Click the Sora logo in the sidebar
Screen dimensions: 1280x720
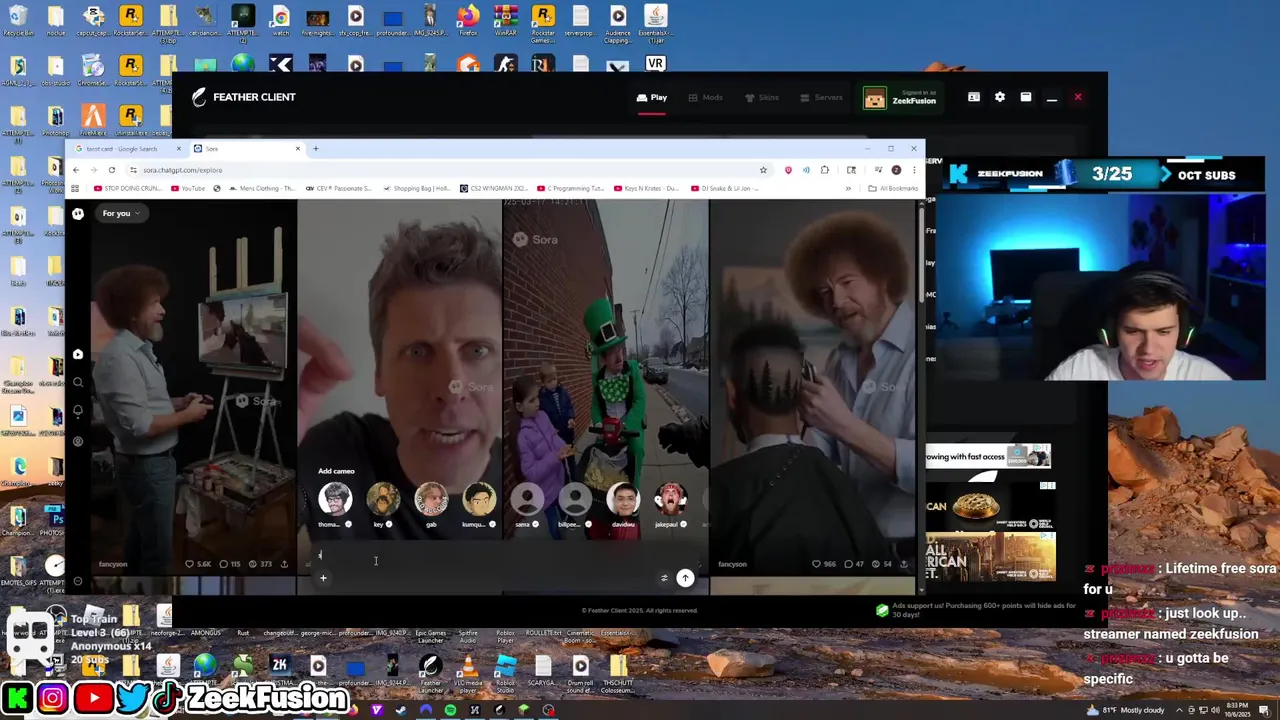pos(78,213)
